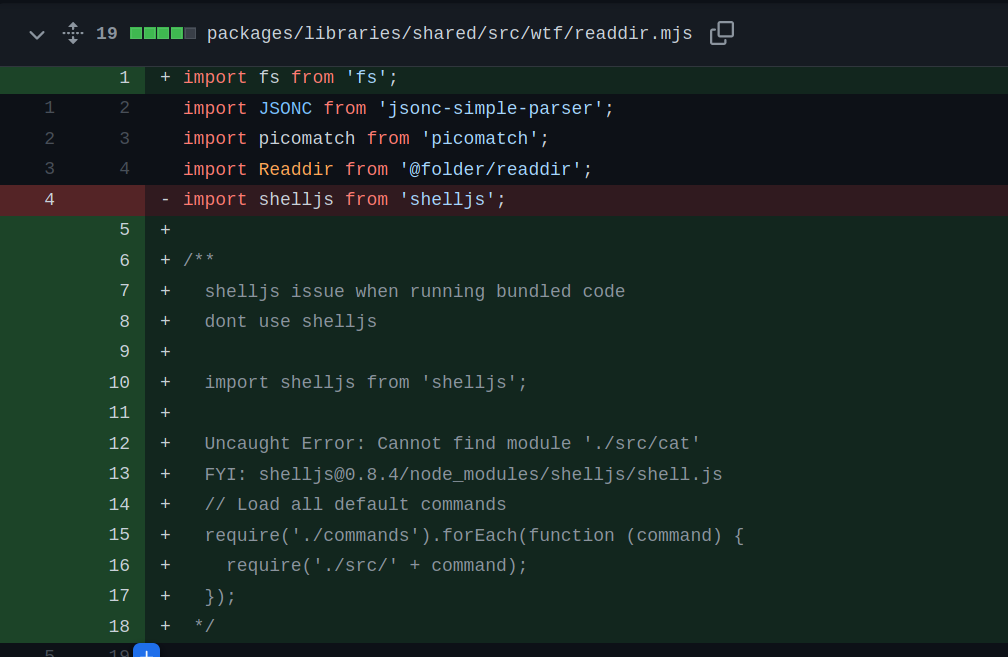Click line importing picomatch
Viewport: 1008px width, 657px height.
(x=366, y=138)
